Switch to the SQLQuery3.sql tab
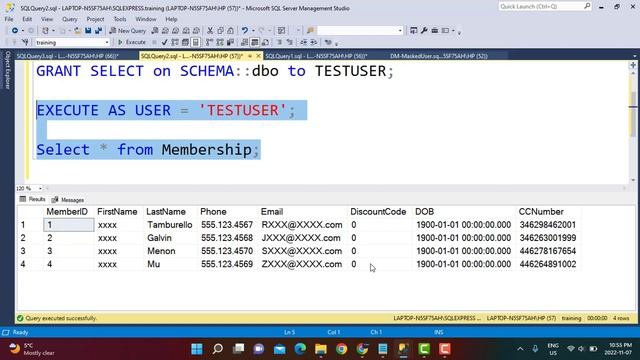The height and width of the screenshot is (360, 640). [67, 56]
